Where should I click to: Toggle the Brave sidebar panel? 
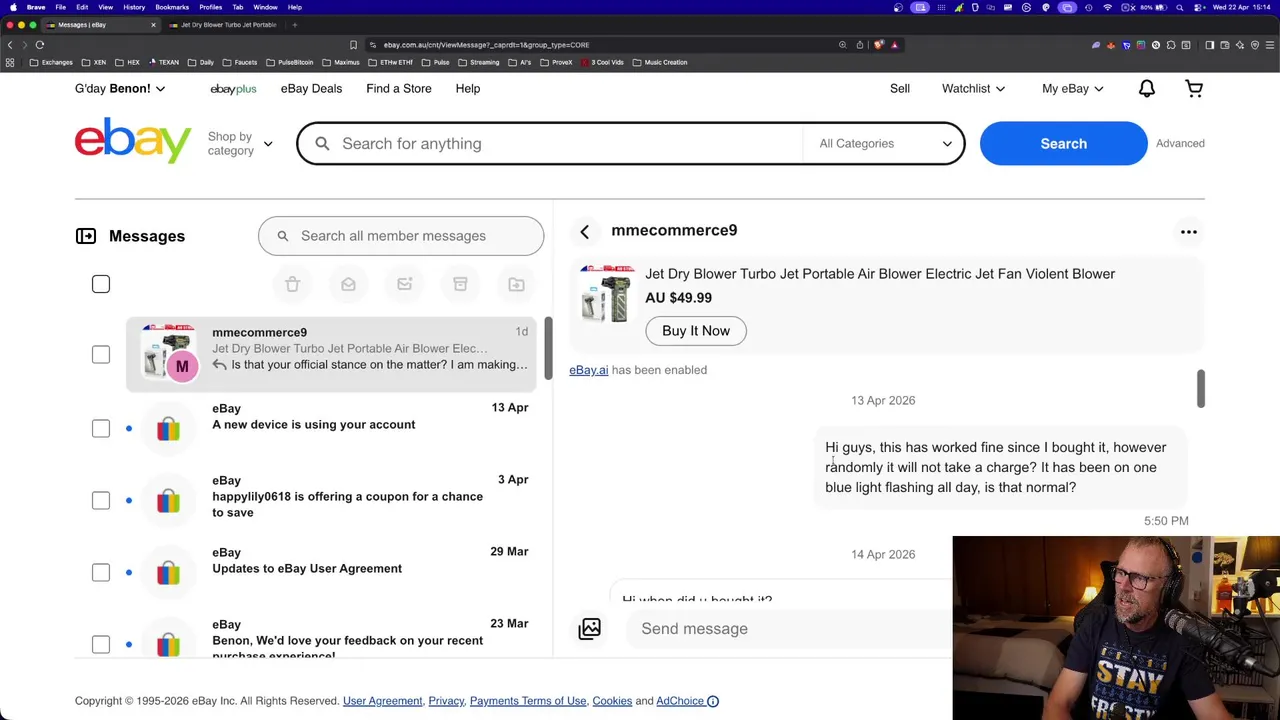(1209, 44)
